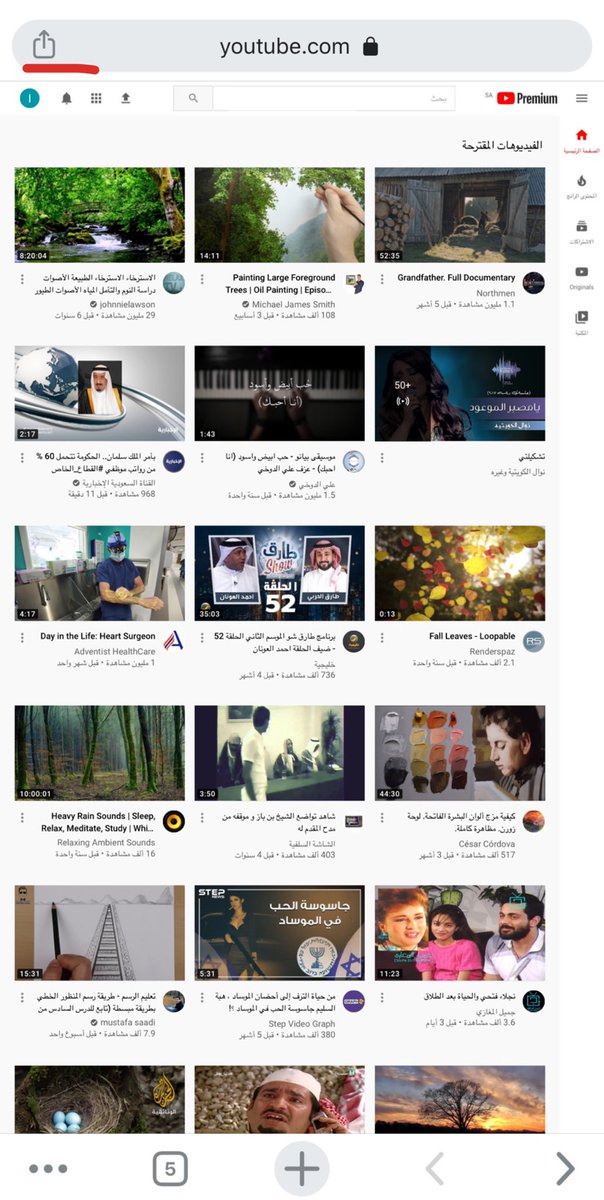Tap the browser forward arrow
The width and height of the screenshot is (604, 1200).
pos(565,1168)
